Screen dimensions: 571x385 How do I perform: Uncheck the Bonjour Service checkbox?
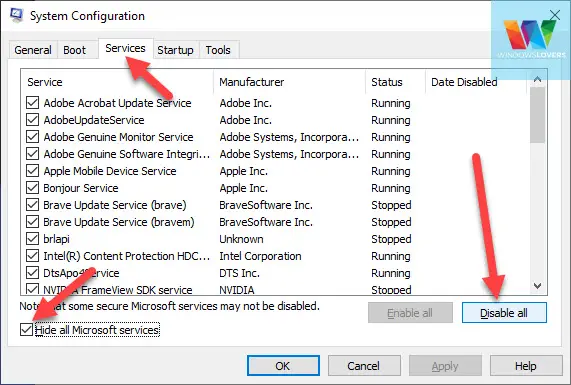[x=32, y=188]
